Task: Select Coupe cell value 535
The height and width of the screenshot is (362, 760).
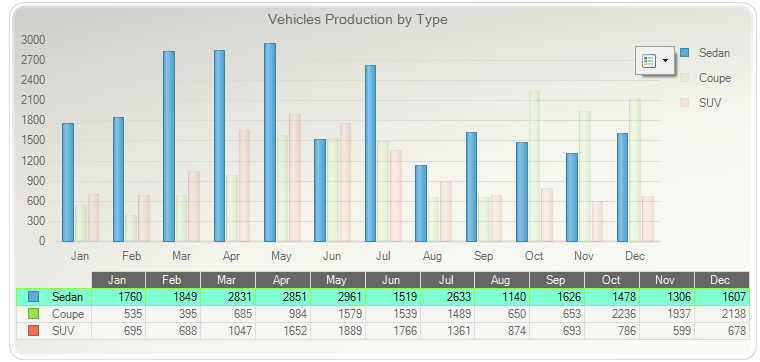Action: point(118,314)
